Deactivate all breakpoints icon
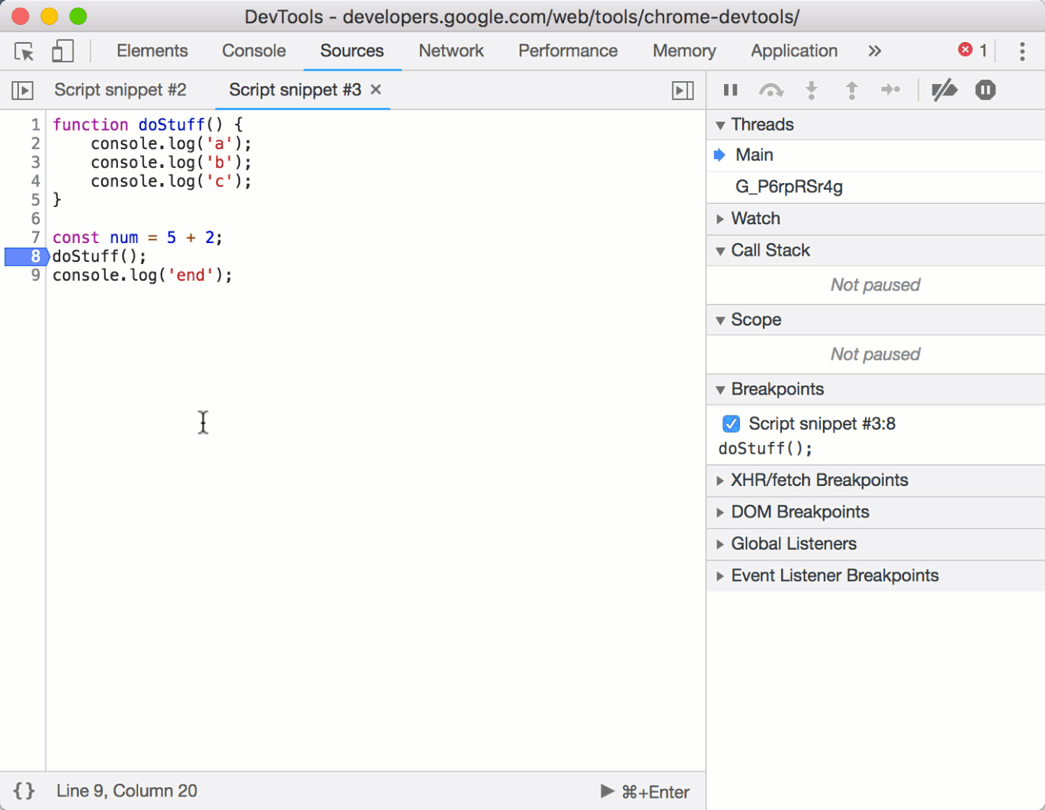1045x810 pixels. [944, 90]
